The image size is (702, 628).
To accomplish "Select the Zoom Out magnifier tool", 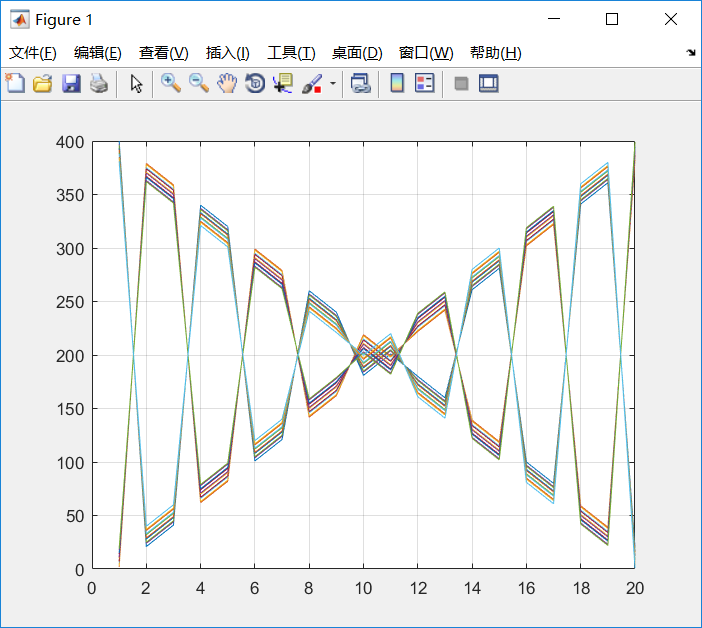I will 199,84.
